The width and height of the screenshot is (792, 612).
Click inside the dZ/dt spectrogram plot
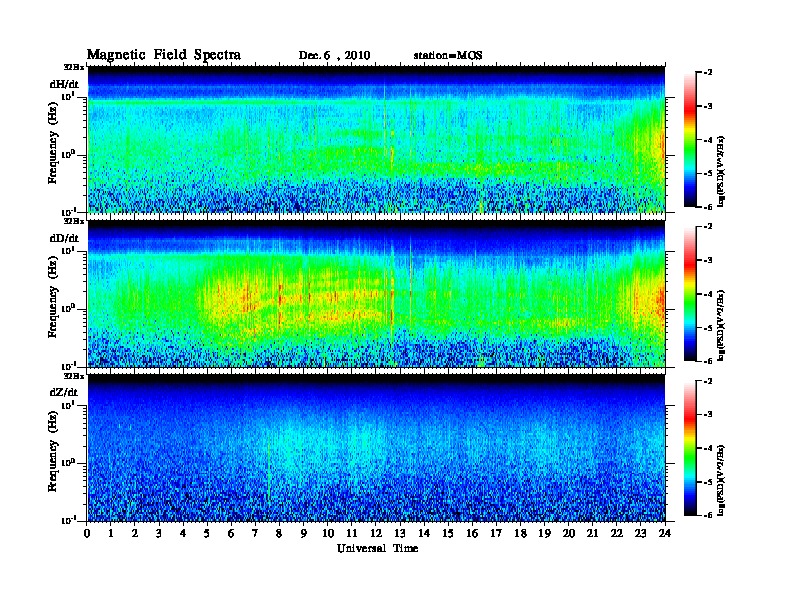click(376, 448)
